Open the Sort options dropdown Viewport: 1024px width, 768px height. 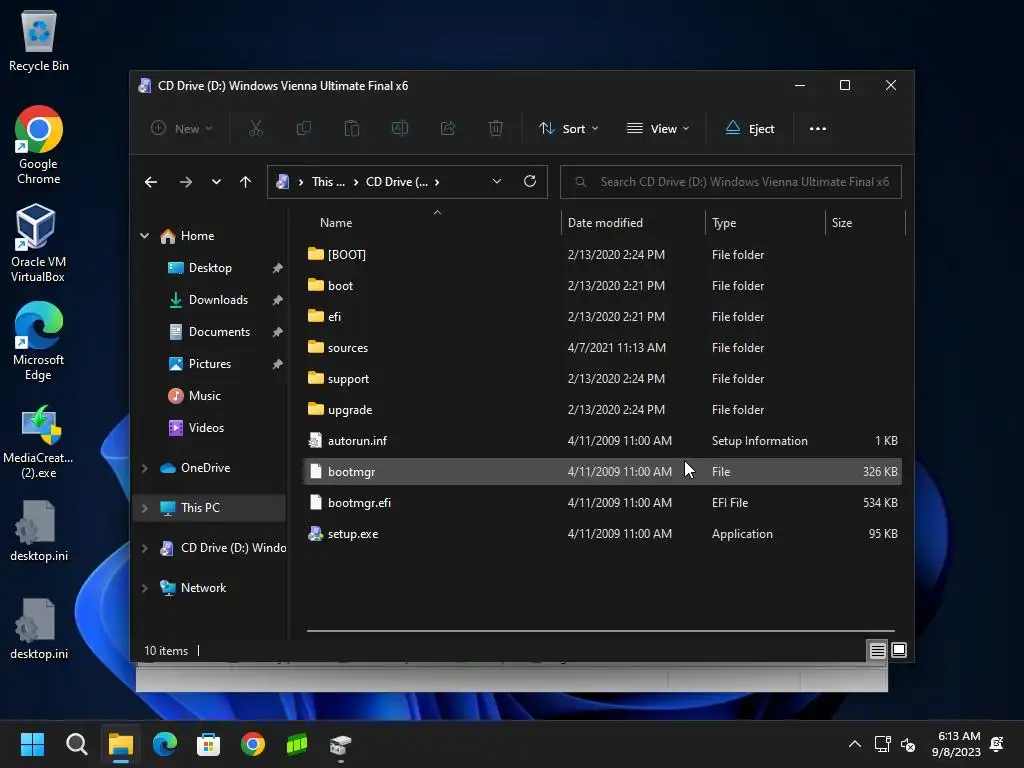[568, 129]
